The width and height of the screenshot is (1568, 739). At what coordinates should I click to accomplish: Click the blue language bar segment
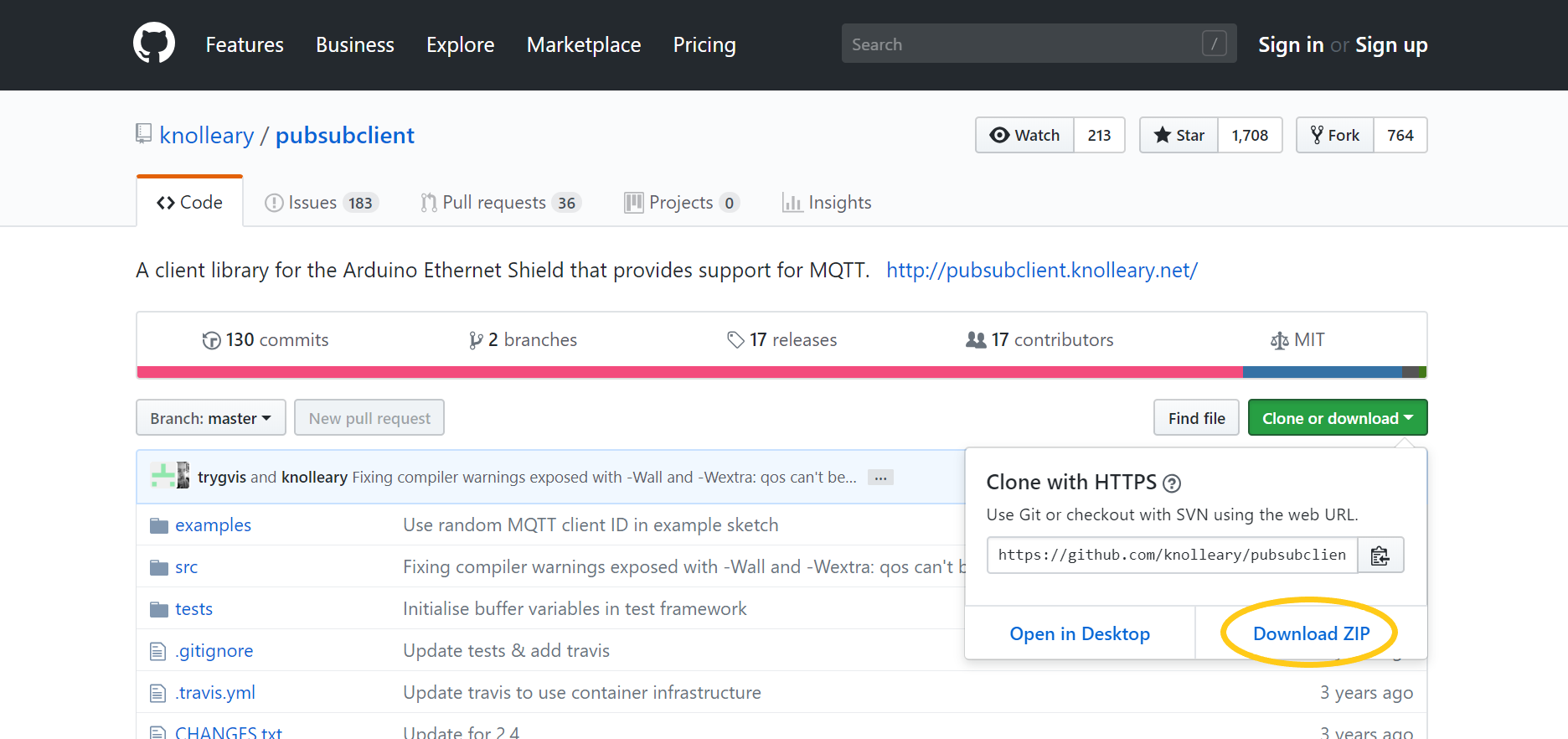click(x=1323, y=372)
